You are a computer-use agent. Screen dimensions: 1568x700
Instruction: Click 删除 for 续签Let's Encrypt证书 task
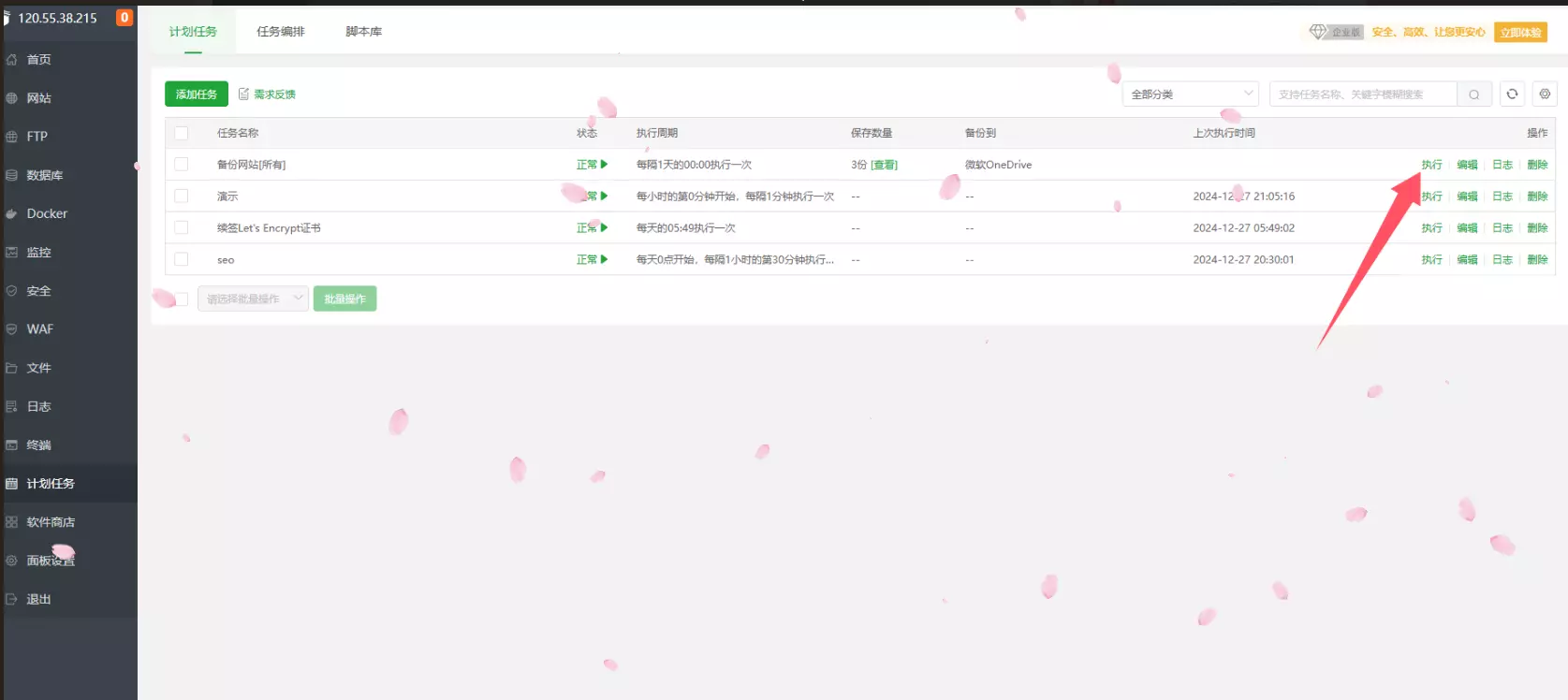point(1537,228)
